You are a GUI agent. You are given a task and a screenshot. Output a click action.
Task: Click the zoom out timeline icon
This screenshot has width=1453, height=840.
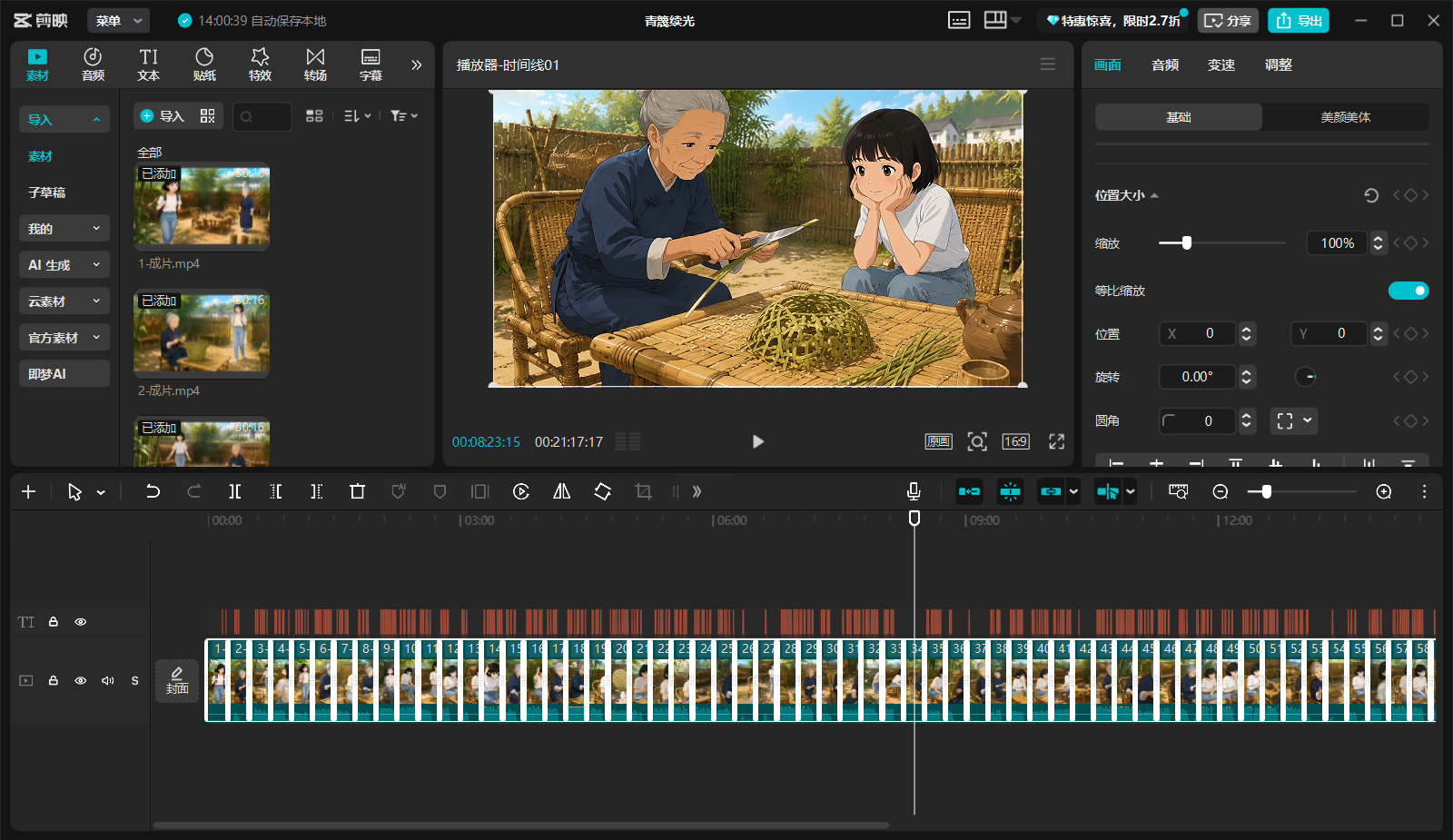[1221, 491]
